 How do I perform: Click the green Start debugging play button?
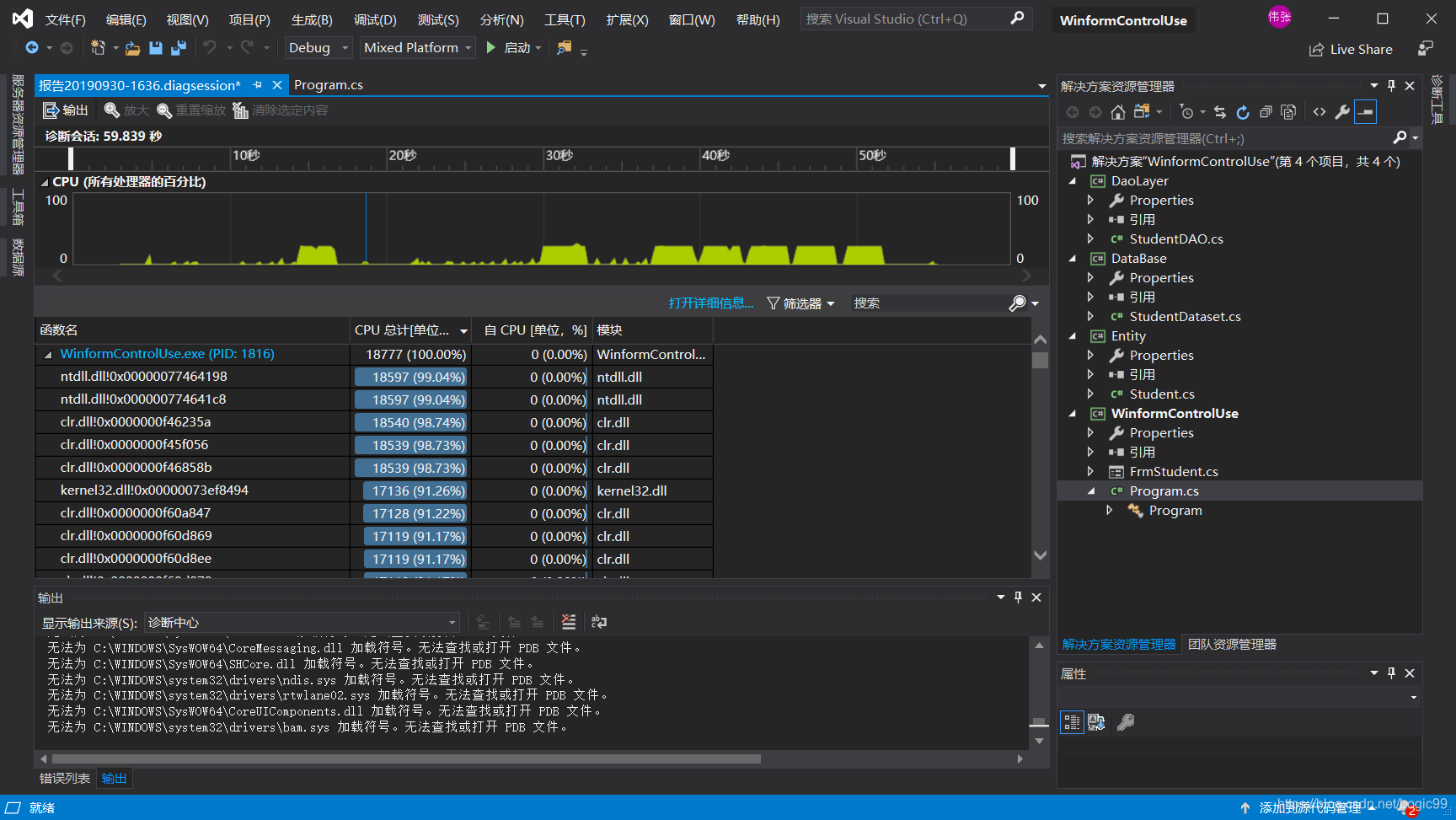tap(491, 48)
